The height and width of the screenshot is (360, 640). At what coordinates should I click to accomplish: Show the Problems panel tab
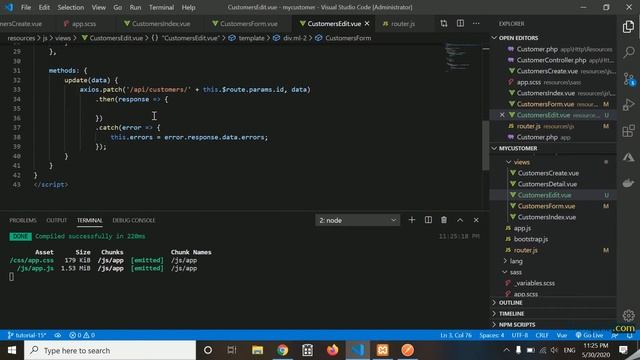(x=23, y=220)
